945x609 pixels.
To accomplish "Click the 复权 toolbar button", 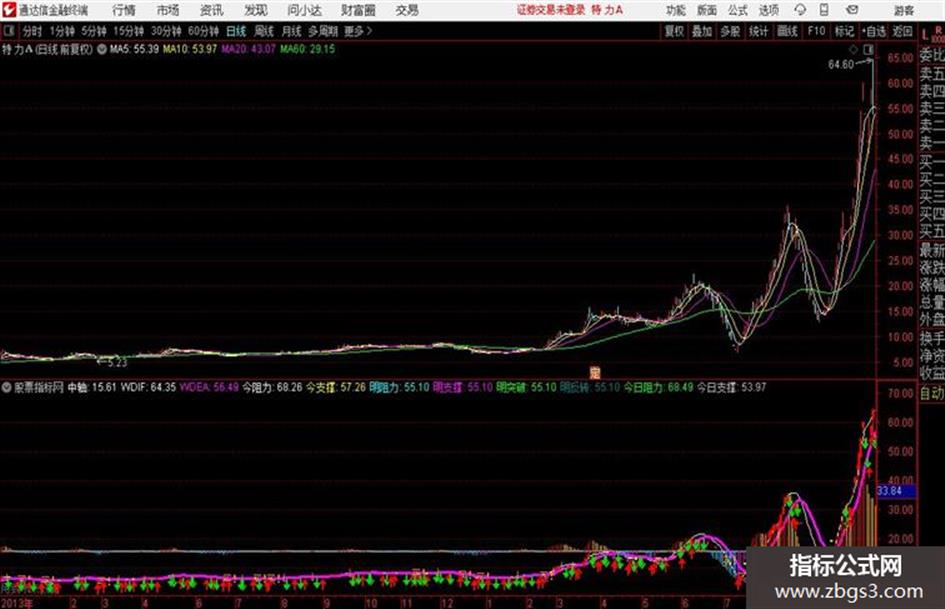I will coord(674,31).
